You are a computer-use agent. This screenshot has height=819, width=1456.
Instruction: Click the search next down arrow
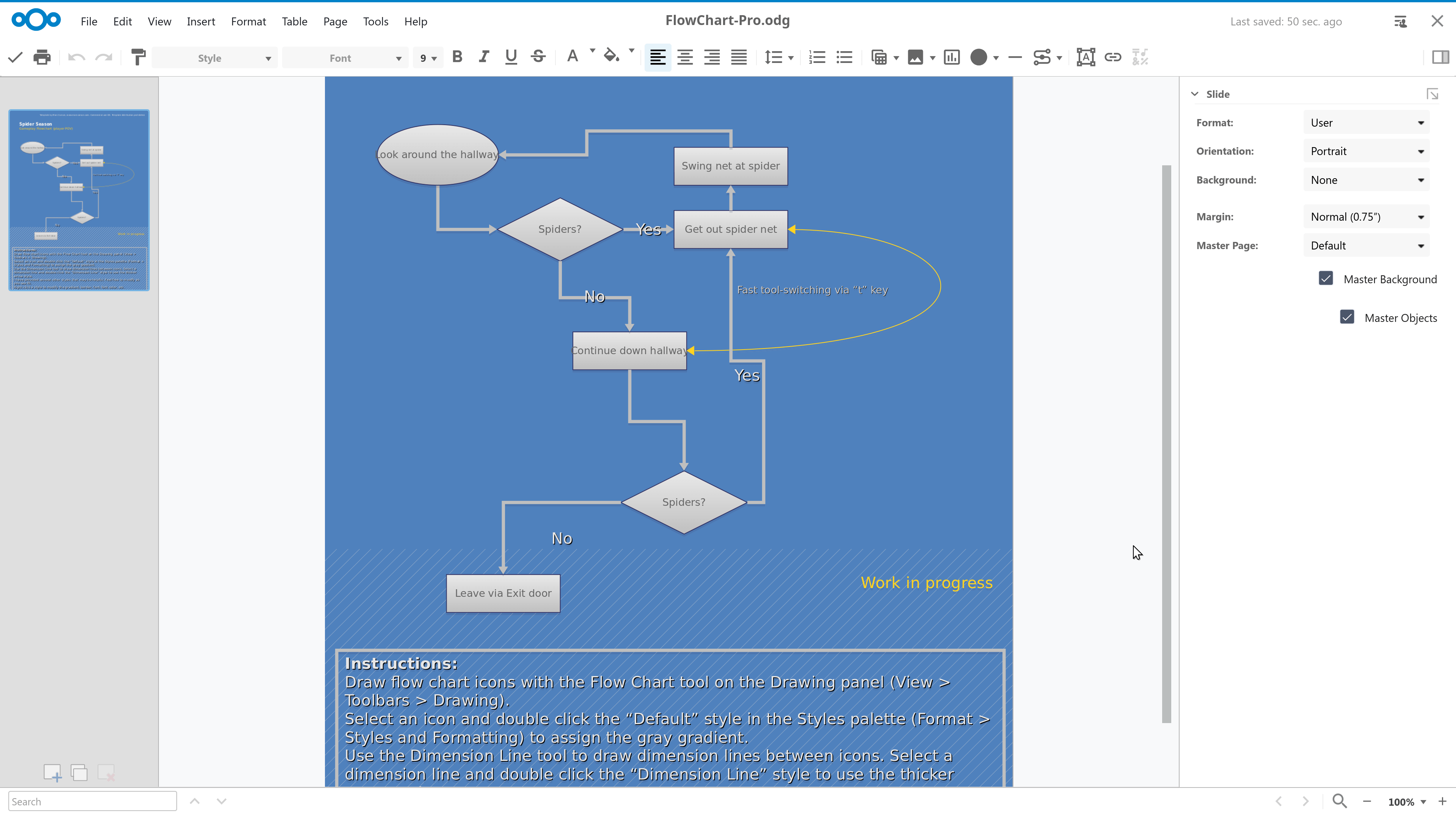(x=221, y=801)
